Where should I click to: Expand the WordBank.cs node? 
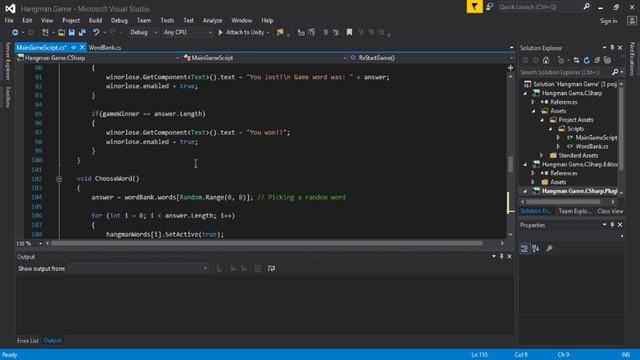(558, 147)
